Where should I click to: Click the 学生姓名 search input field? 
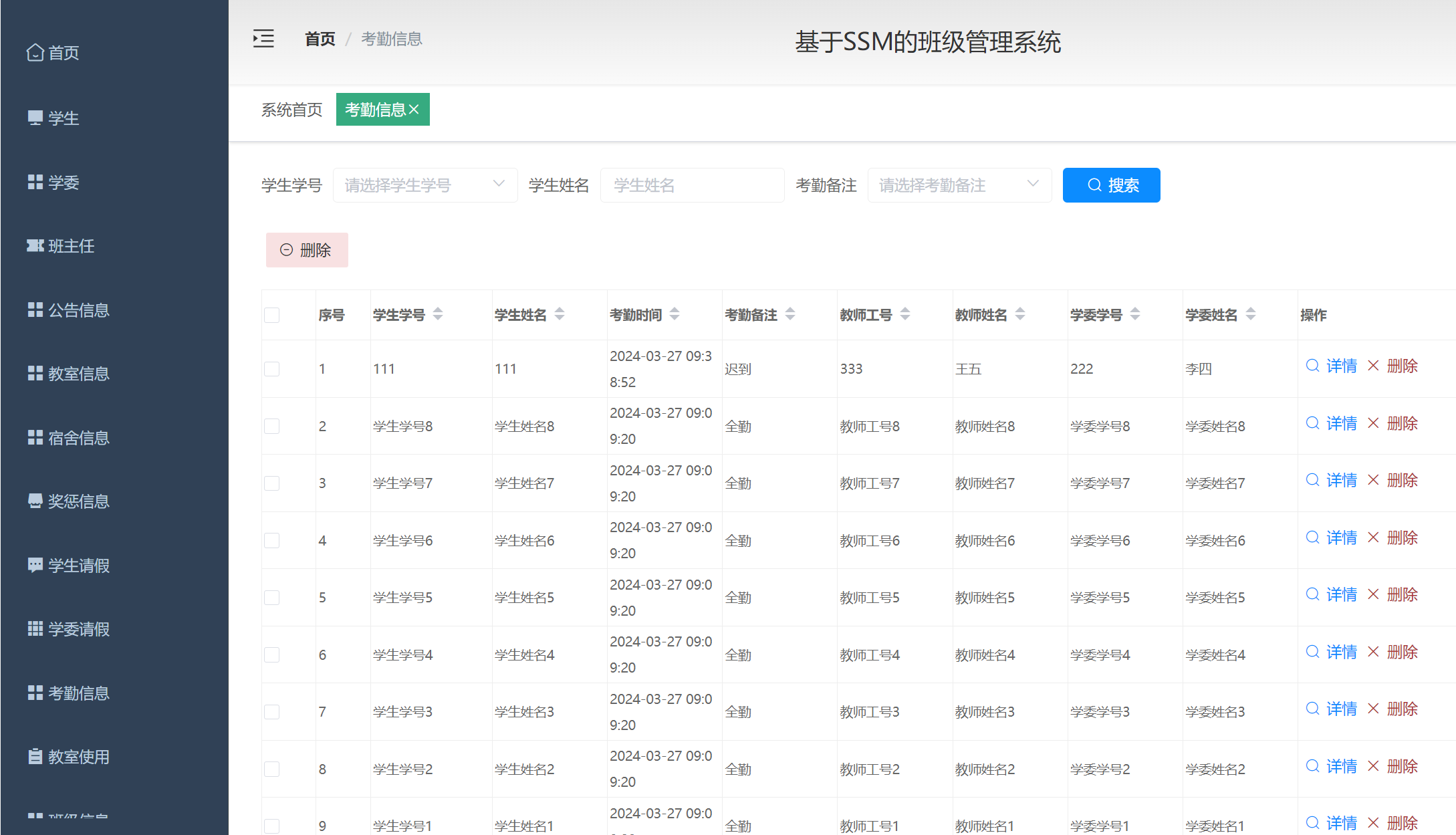click(692, 185)
